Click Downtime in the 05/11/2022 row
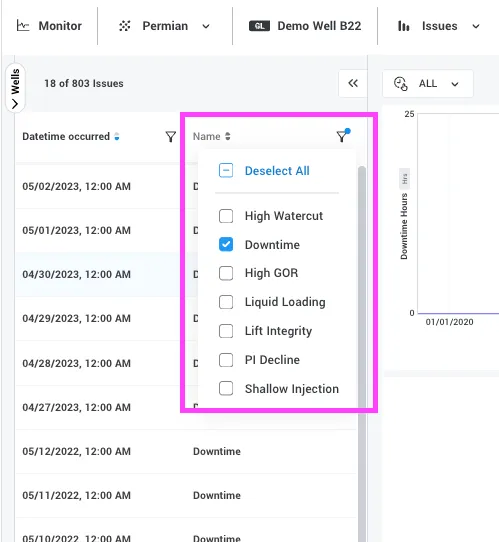This screenshot has width=499, height=542. pos(217,495)
